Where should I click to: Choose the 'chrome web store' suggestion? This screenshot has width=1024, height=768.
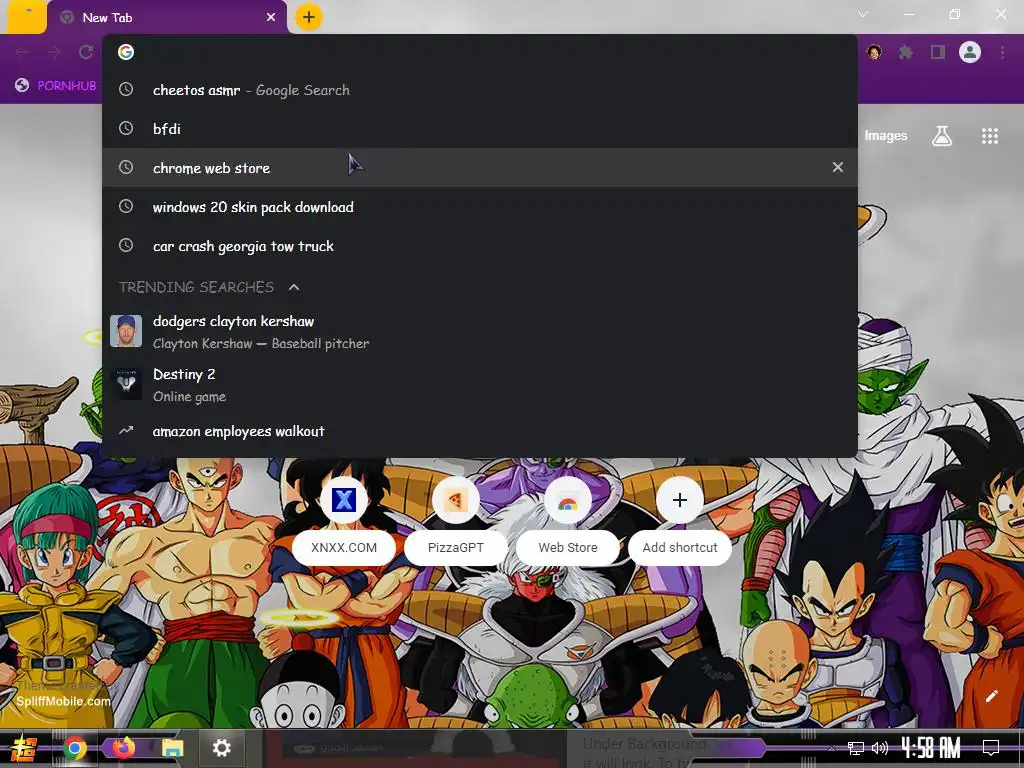[x=480, y=168]
